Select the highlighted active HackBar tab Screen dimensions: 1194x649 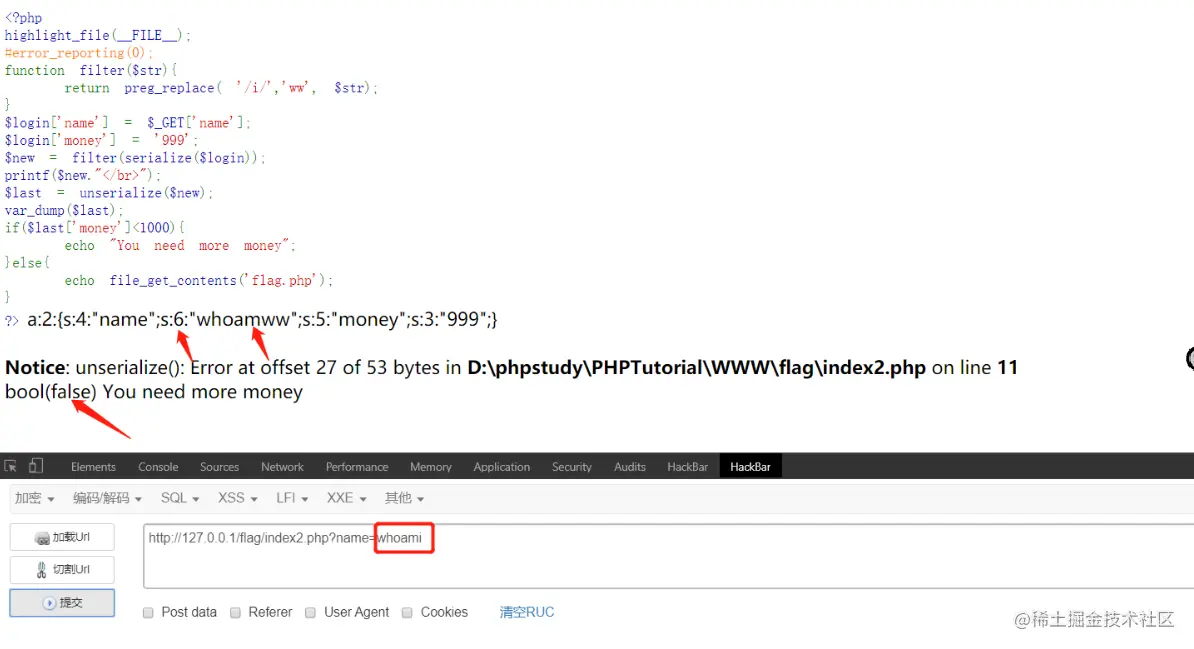(750, 467)
